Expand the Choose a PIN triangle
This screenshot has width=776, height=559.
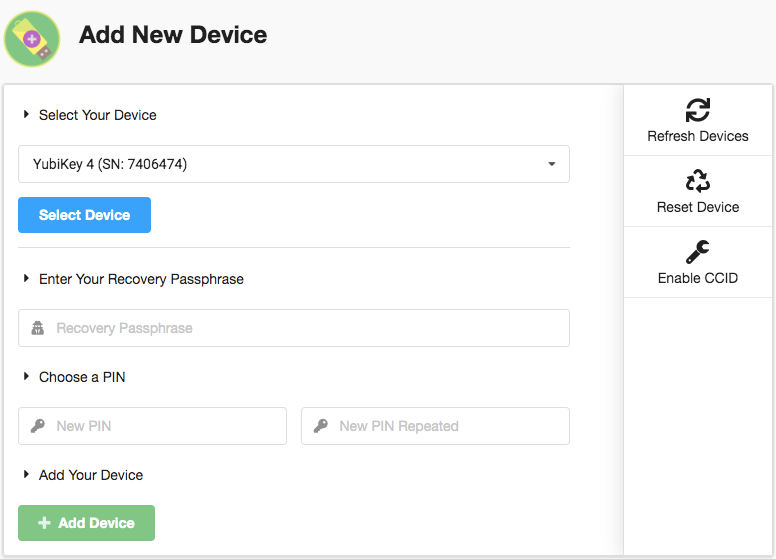click(26, 376)
